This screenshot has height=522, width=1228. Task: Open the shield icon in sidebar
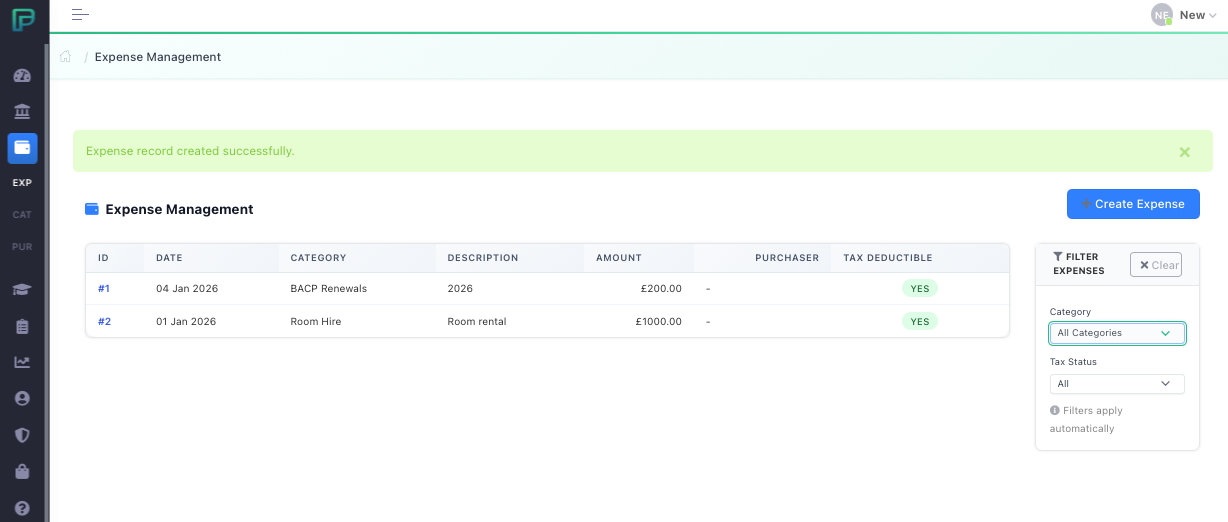pos(22,435)
